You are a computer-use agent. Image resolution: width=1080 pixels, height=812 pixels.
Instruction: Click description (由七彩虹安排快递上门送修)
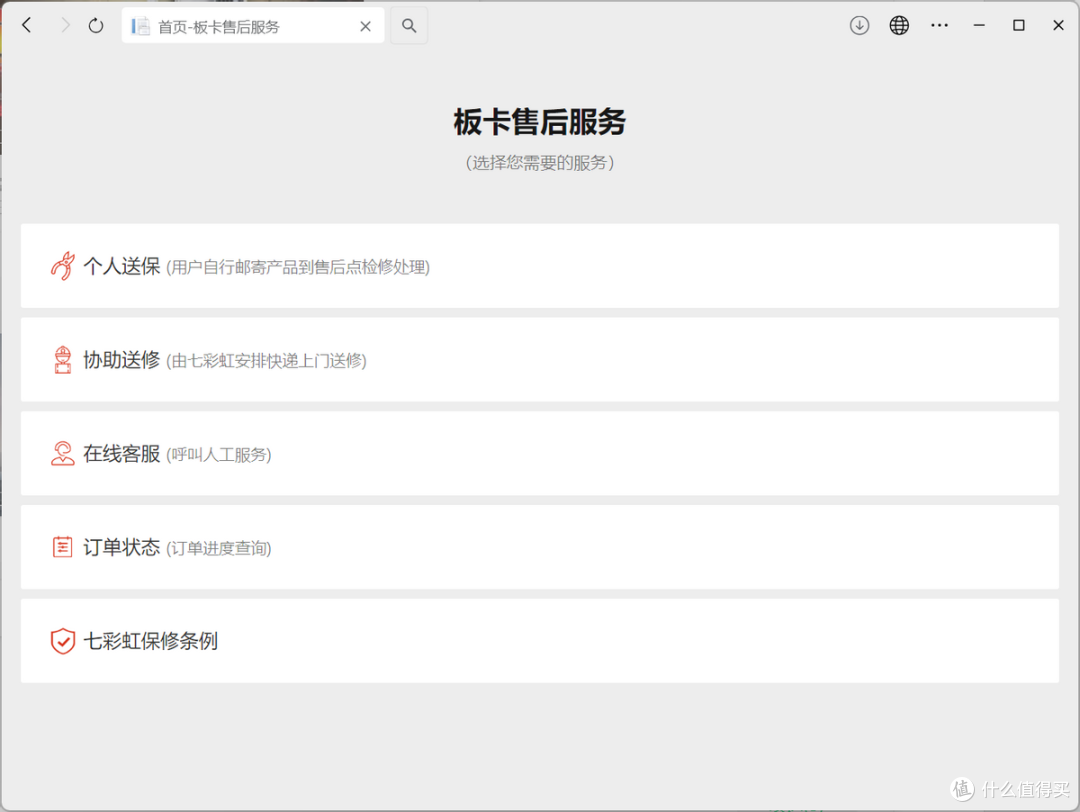[x=266, y=361]
